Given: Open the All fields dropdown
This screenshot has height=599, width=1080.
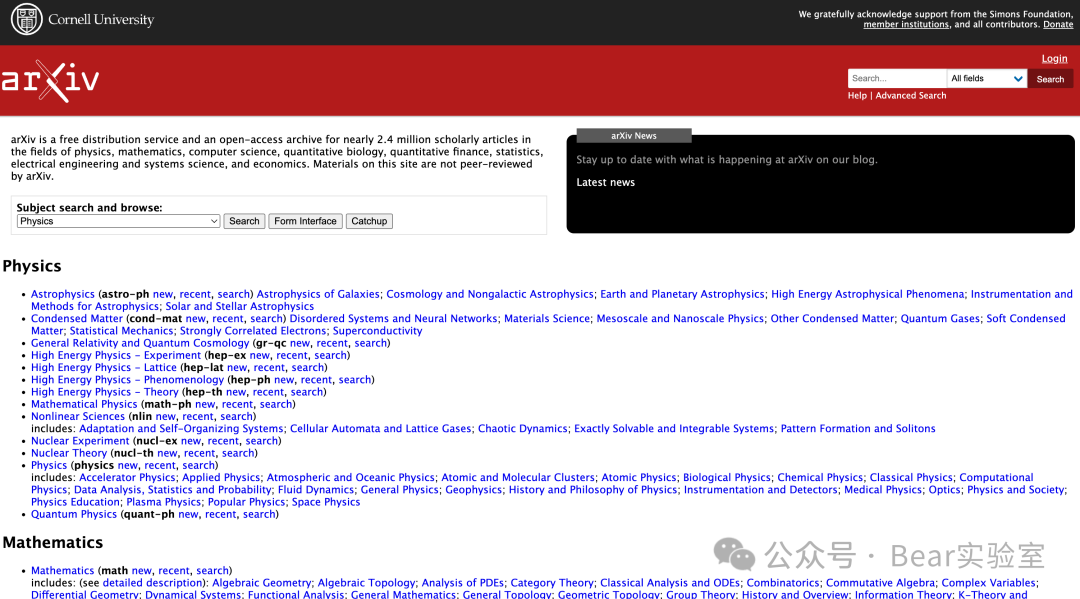Looking at the screenshot, I should 986,79.
